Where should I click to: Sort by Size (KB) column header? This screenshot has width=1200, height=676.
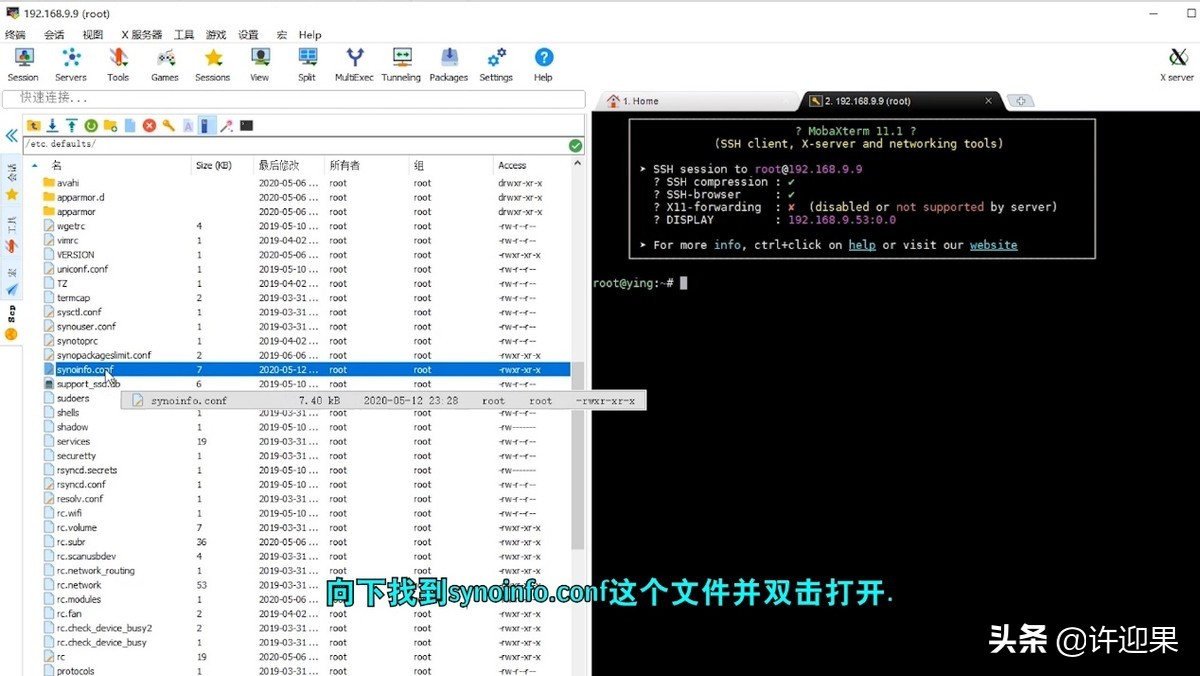click(x=213, y=165)
